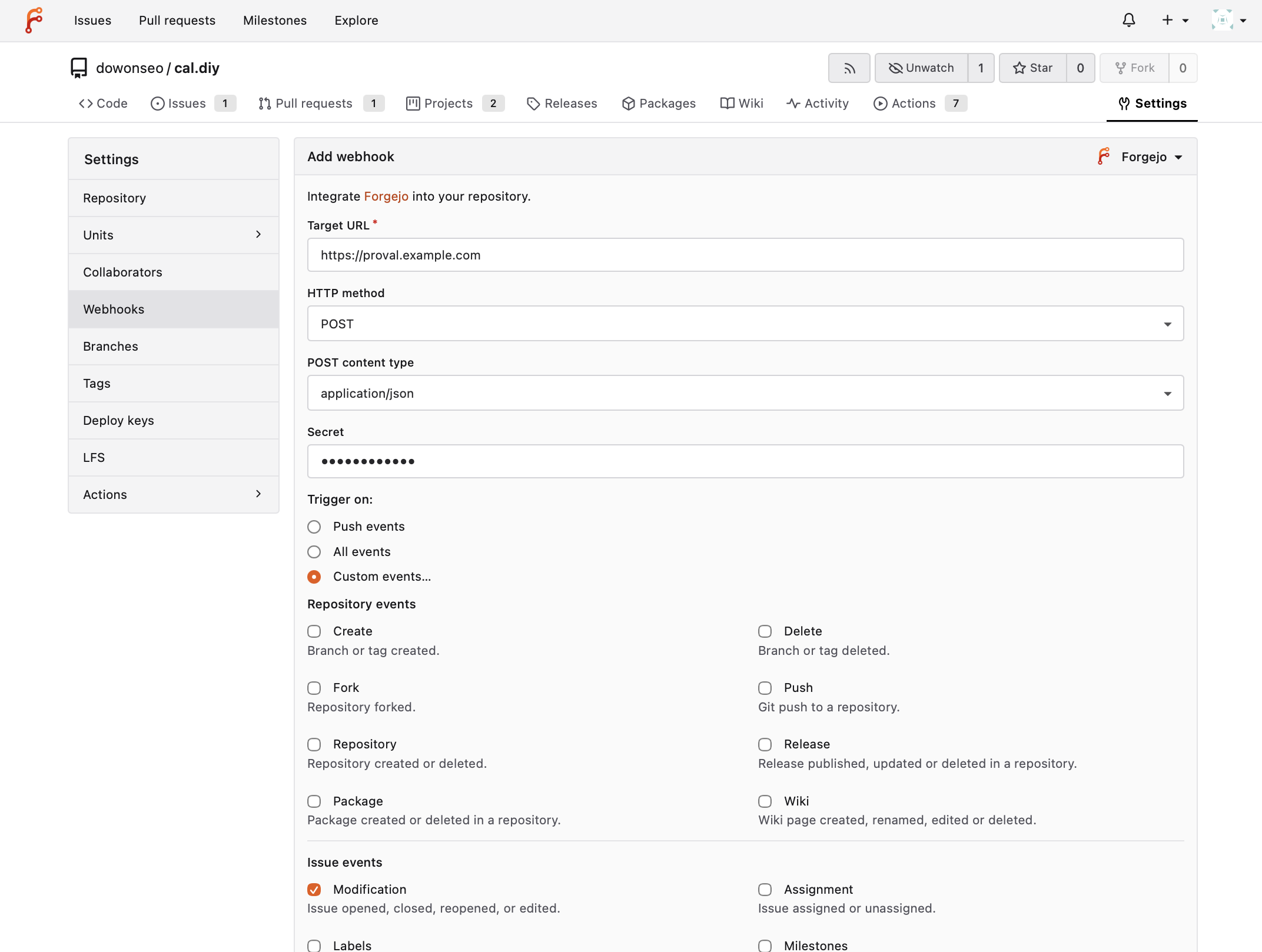The image size is (1262, 952).
Task: Switch to the repository Issues tab
Action: [193, 104]
